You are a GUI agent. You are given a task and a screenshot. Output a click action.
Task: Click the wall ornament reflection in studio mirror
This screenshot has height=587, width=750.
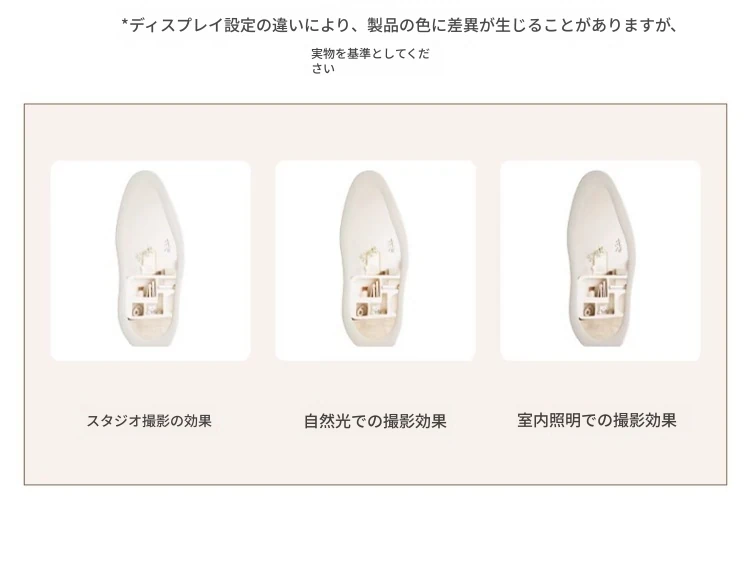(167, 245)
